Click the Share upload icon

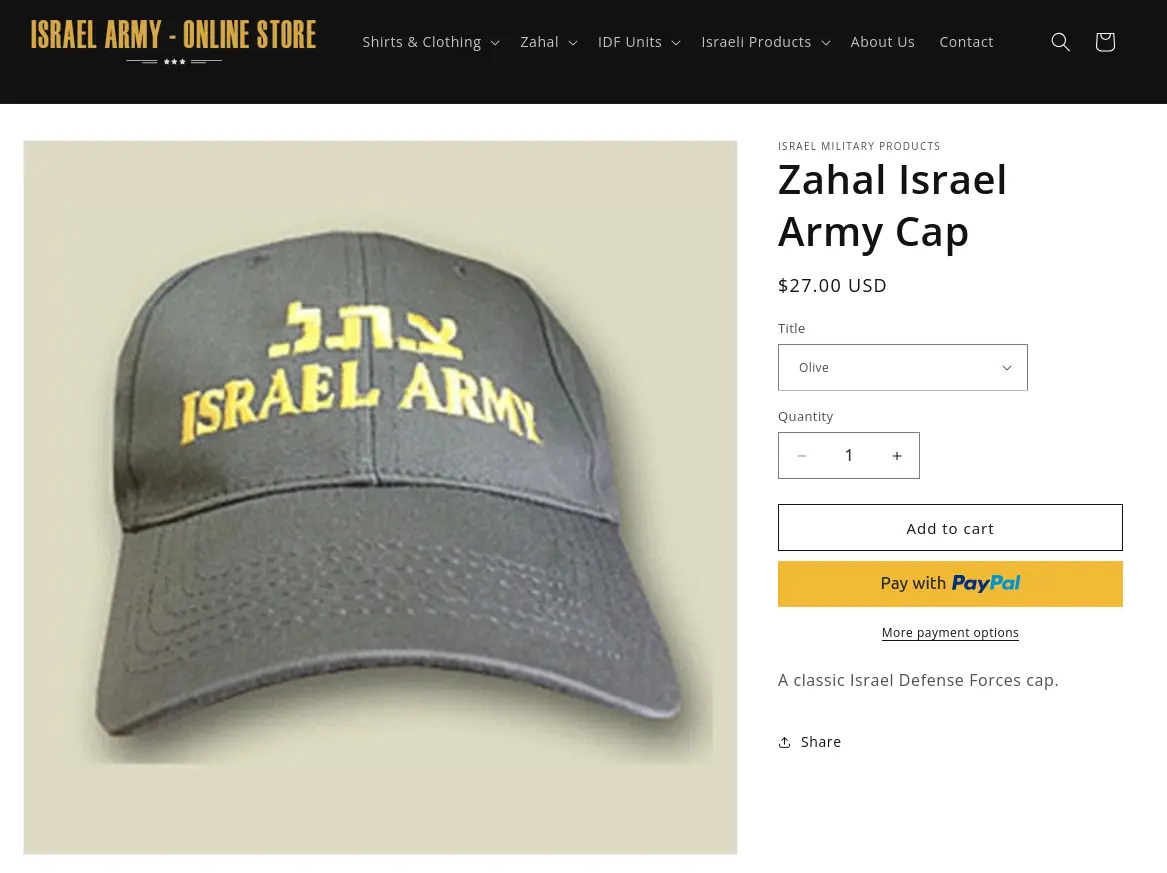click(784, 742)
